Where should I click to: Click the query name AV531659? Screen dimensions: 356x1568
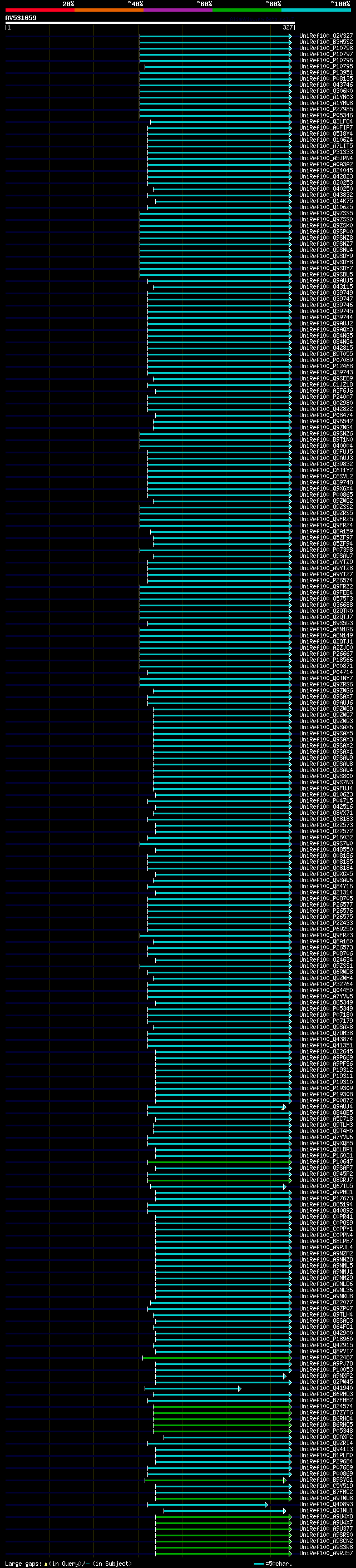coord(21,18)
